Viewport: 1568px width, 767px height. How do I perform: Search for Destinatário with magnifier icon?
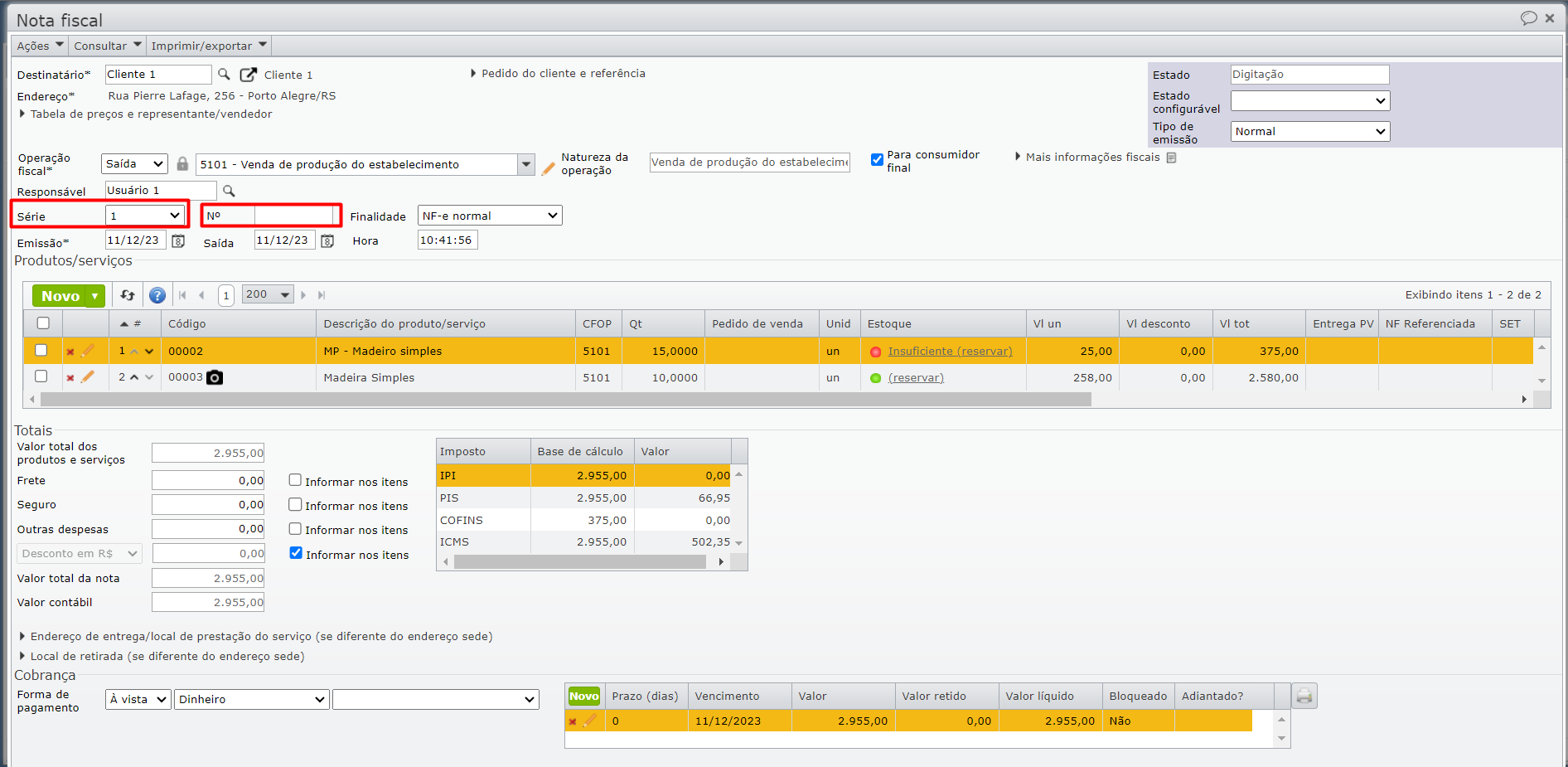224,75
